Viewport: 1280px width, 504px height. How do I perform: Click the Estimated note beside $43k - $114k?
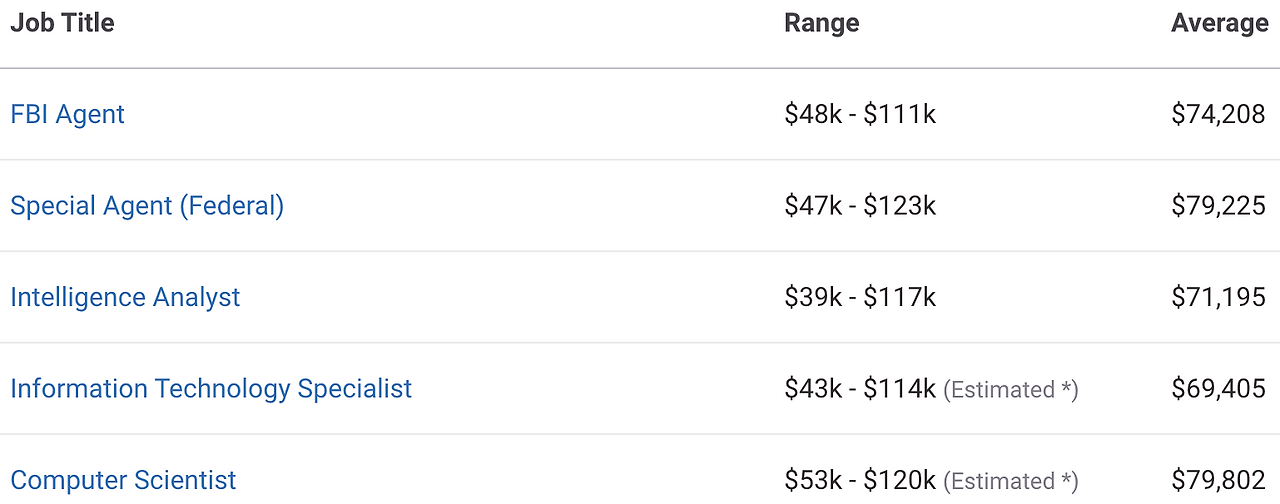[x=1011, y=390]
